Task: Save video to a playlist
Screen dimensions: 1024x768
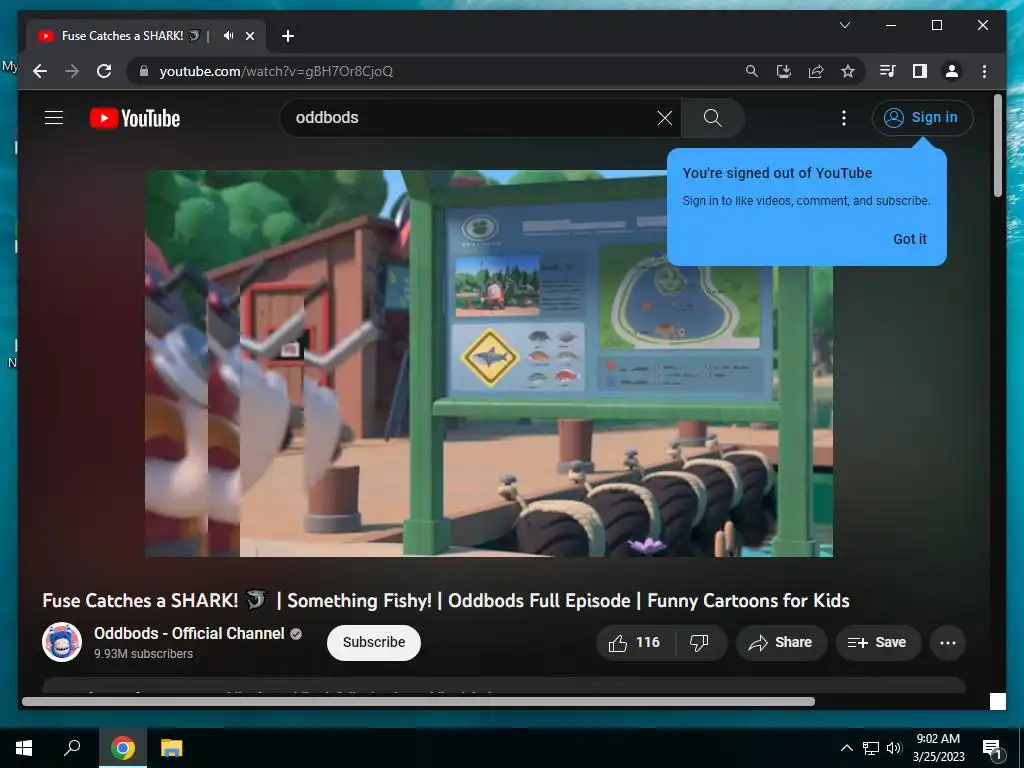Action: [878, 643]
